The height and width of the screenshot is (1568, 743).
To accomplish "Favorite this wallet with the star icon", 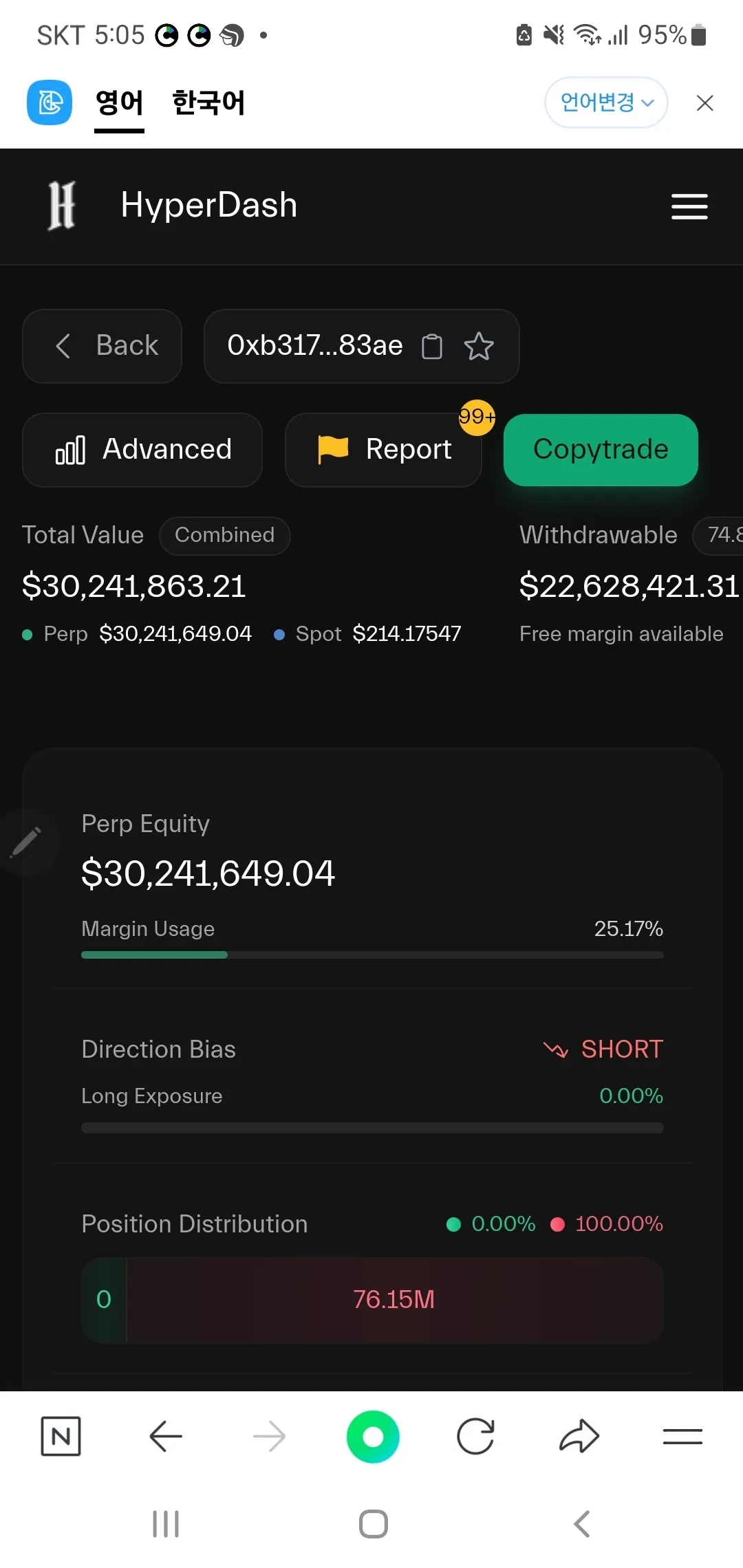I will [x=479, y=346].
